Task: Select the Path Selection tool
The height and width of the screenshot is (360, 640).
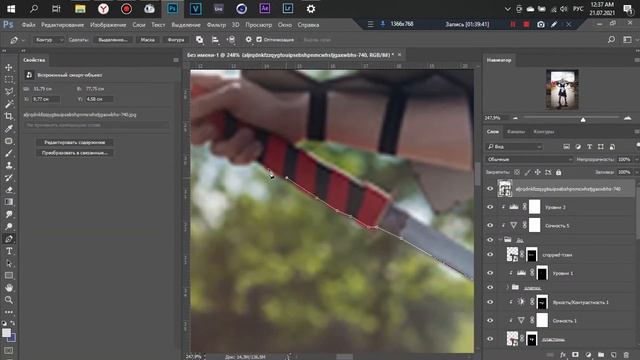Action: [9, 263]
